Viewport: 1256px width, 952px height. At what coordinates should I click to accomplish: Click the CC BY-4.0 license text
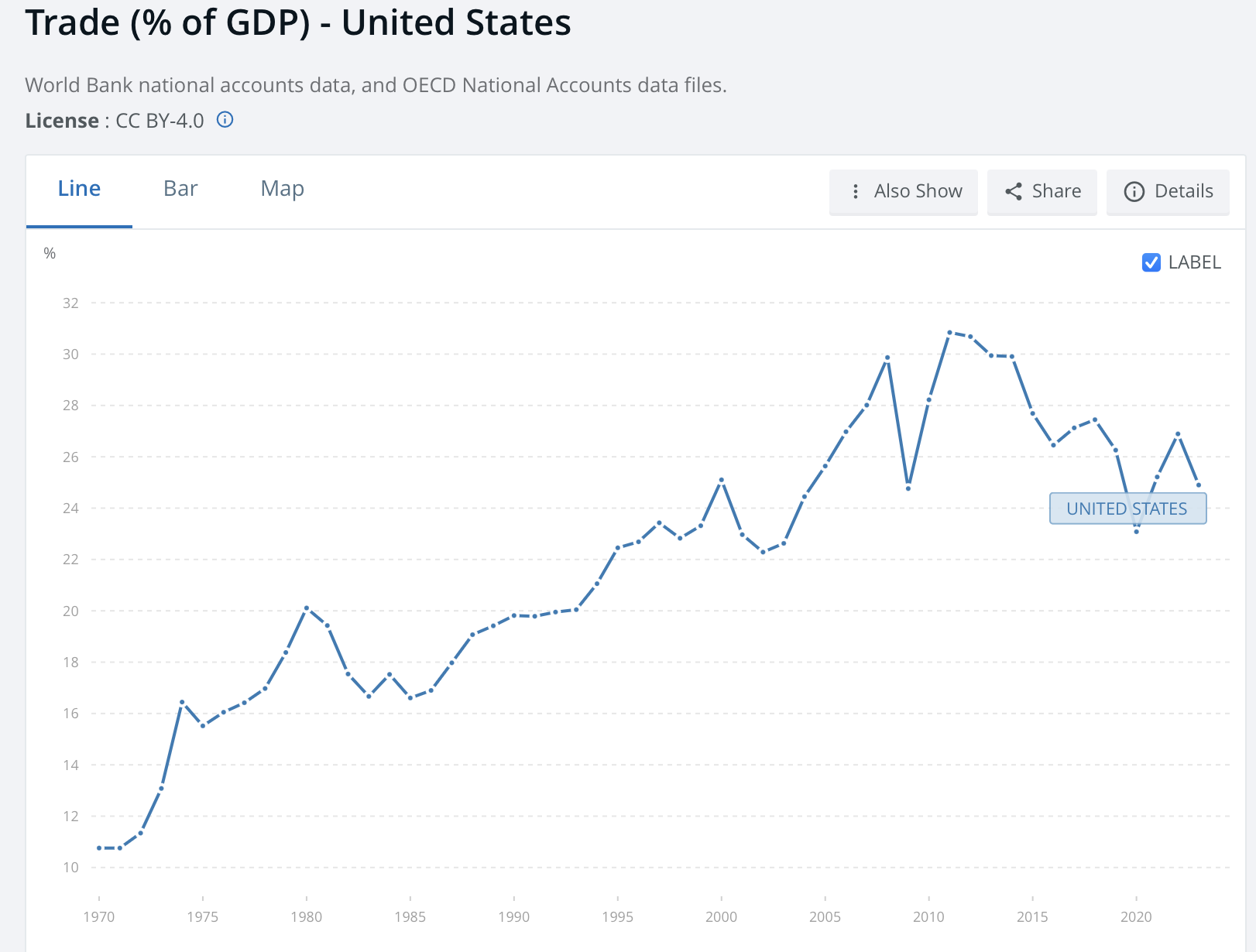pos(160,121)
